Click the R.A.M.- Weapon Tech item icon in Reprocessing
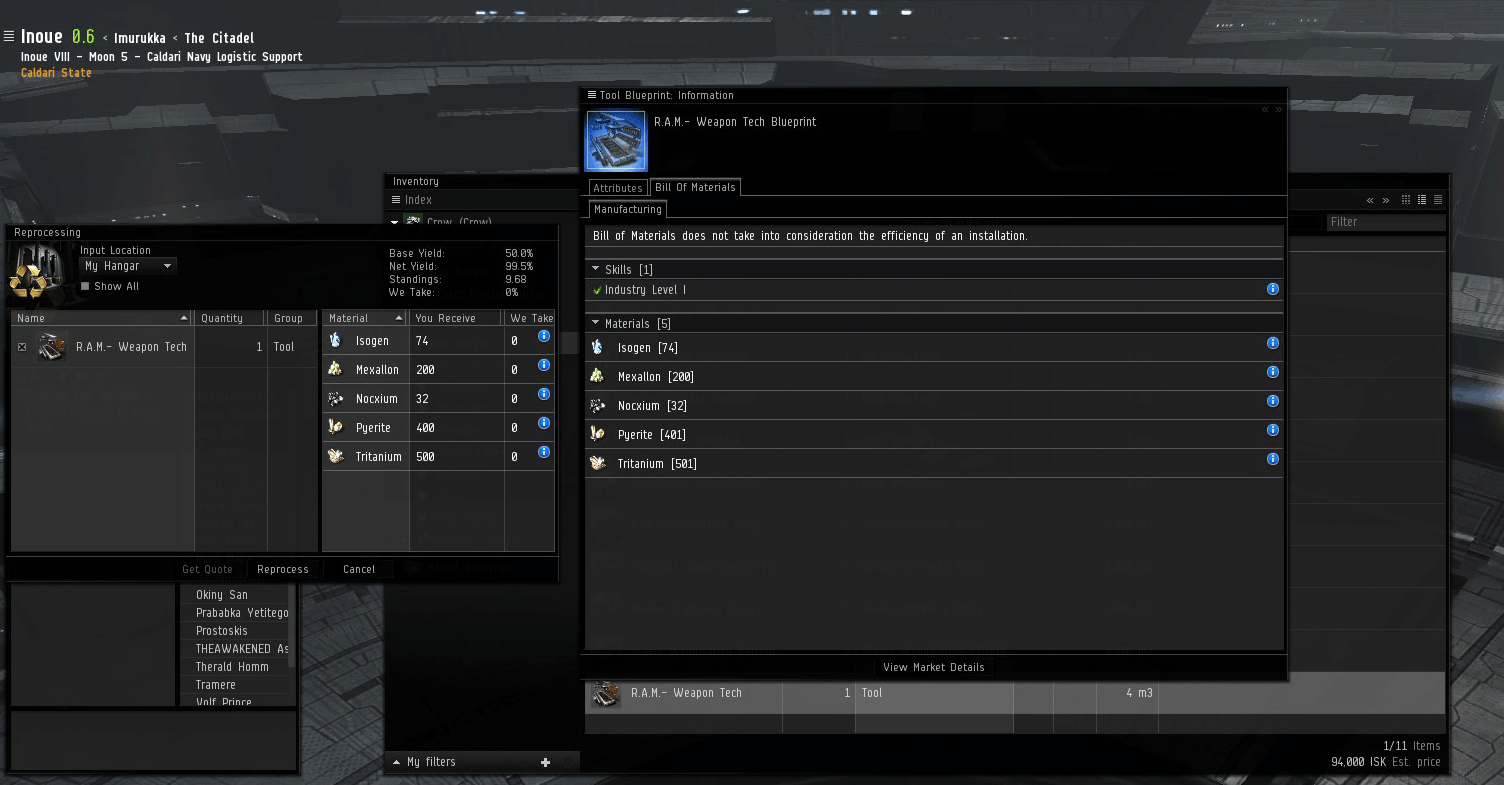 52,347
